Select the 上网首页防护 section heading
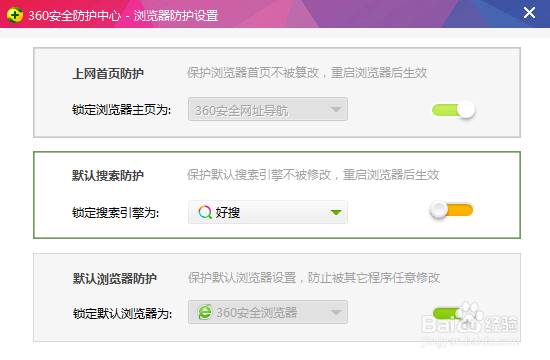The width and height of the screenshot is (550, 360). click(108, 74)
